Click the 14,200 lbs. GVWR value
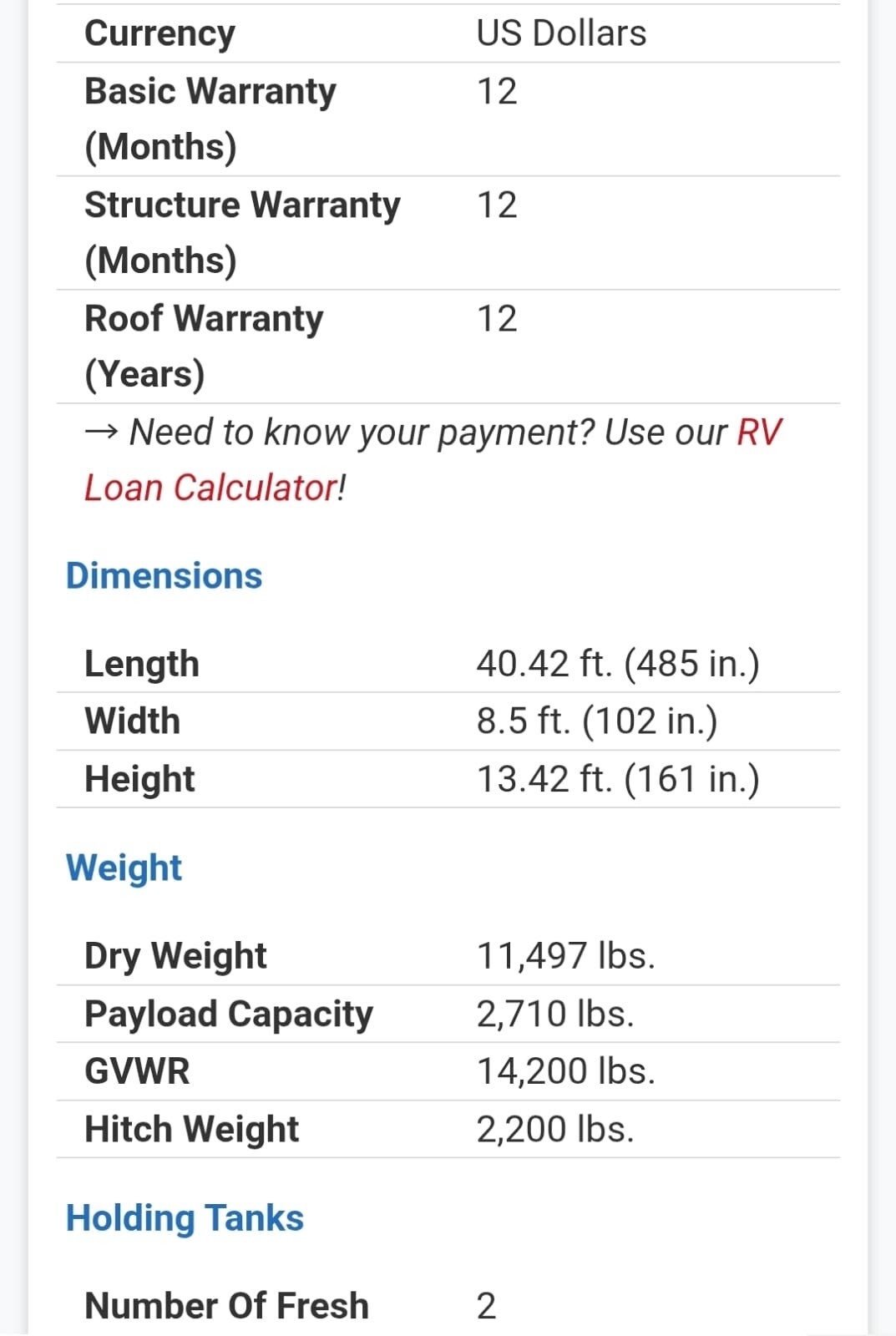The image size is (896, 1336). (565, 1071)
